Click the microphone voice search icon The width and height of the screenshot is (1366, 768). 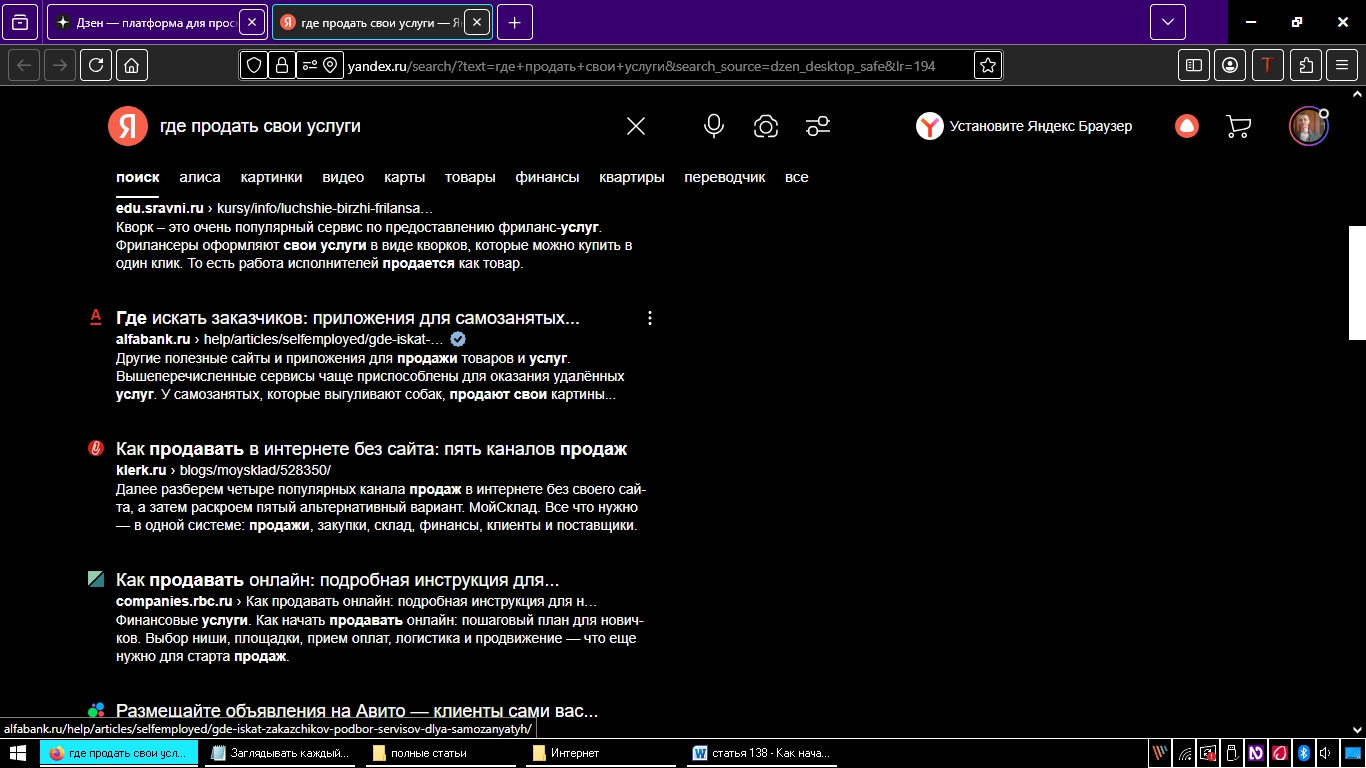coord(713,126)
